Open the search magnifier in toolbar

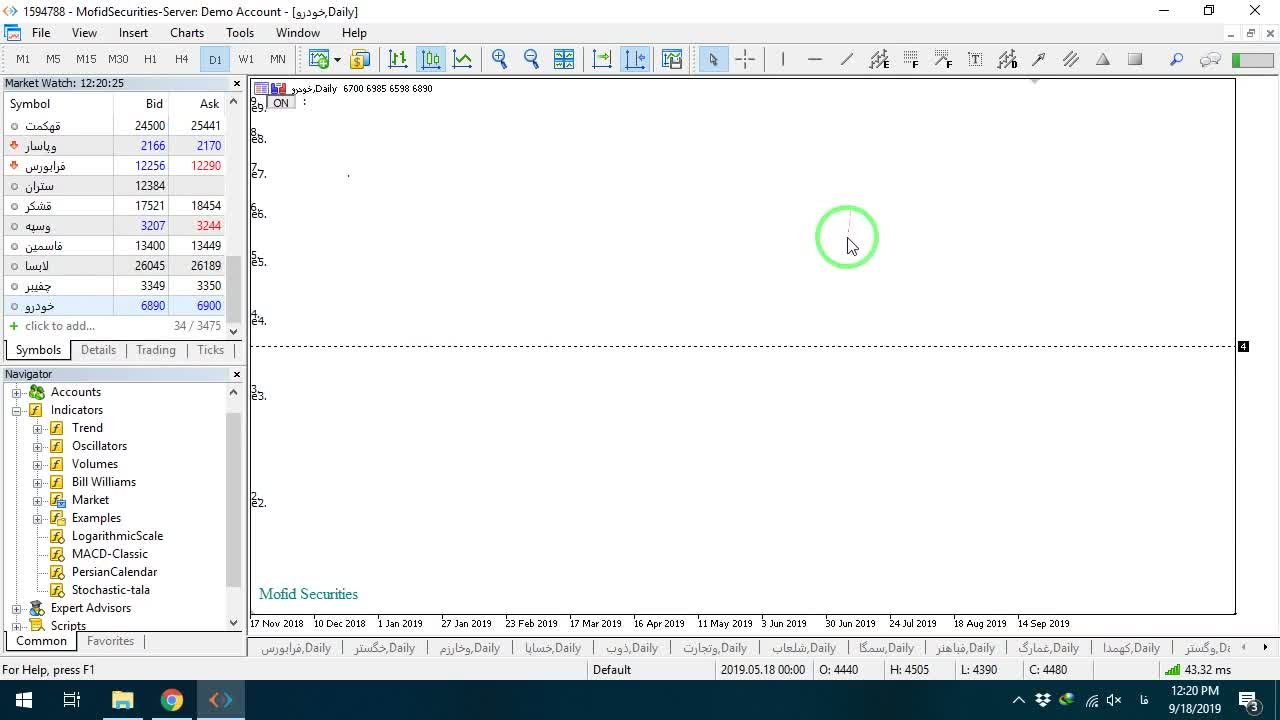(x=1177, y=60)
